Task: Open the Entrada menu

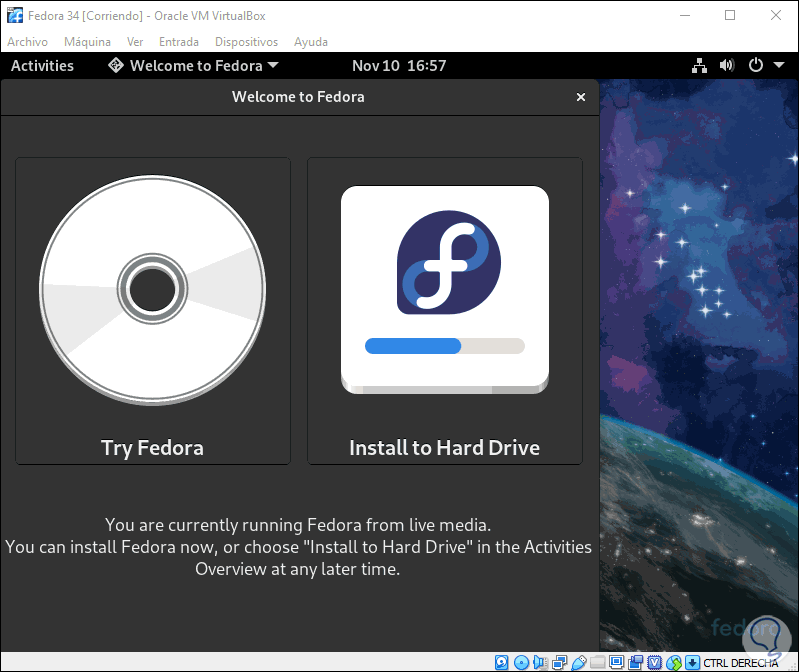Action: pos(179,42)
